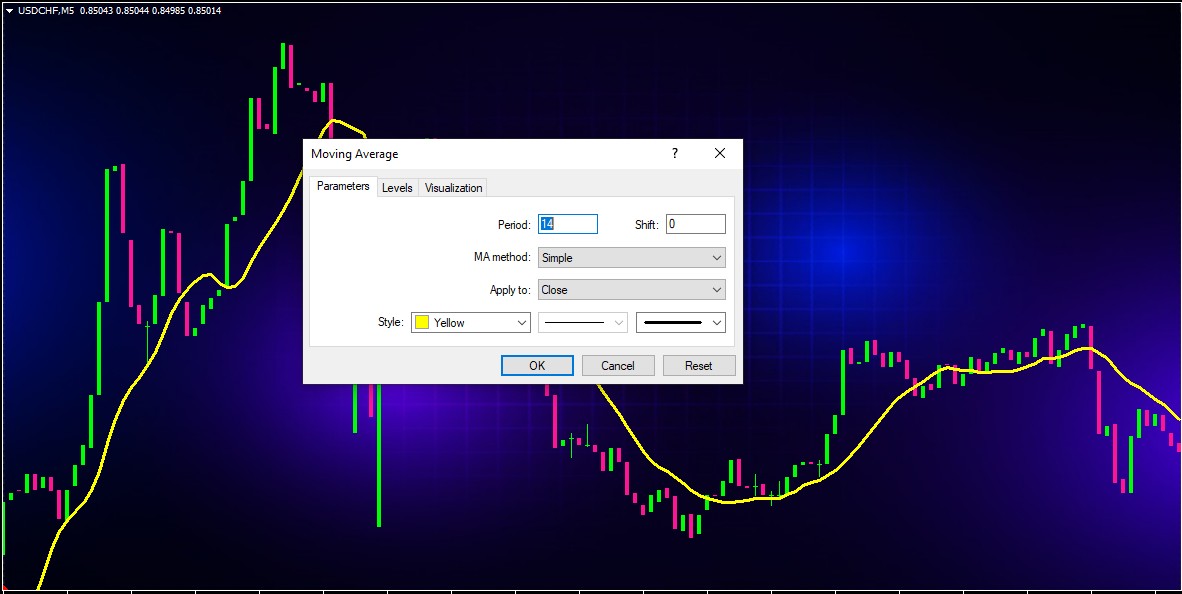Select the Parameters tab
The image size is (1182, 594).
343,186
